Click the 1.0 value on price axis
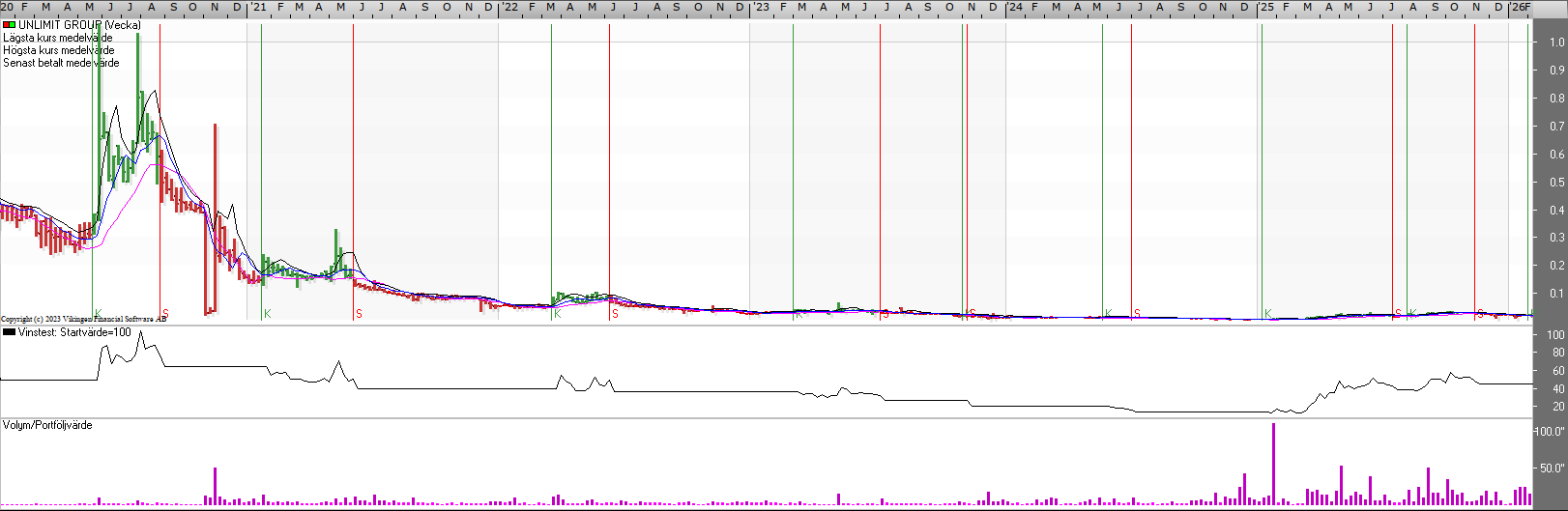Viewport: 1568px width, 511px height. coord(1556,43)
